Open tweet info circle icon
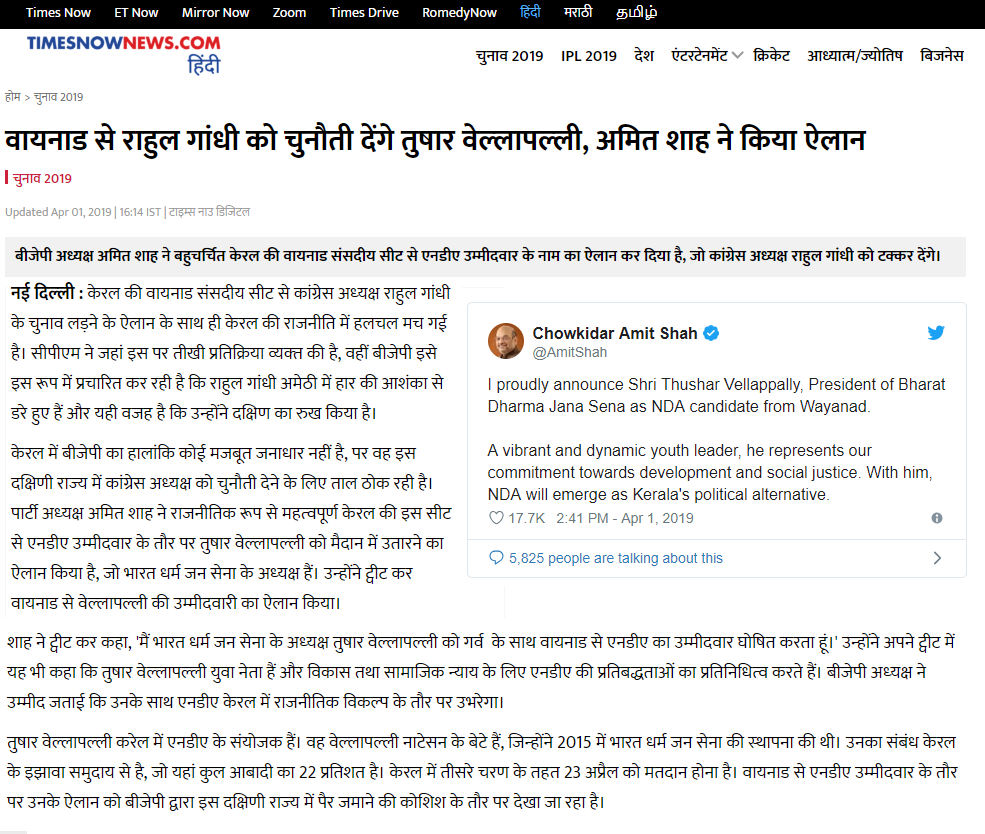The height and width of the screenshot is (834, 985). point(937,518)
